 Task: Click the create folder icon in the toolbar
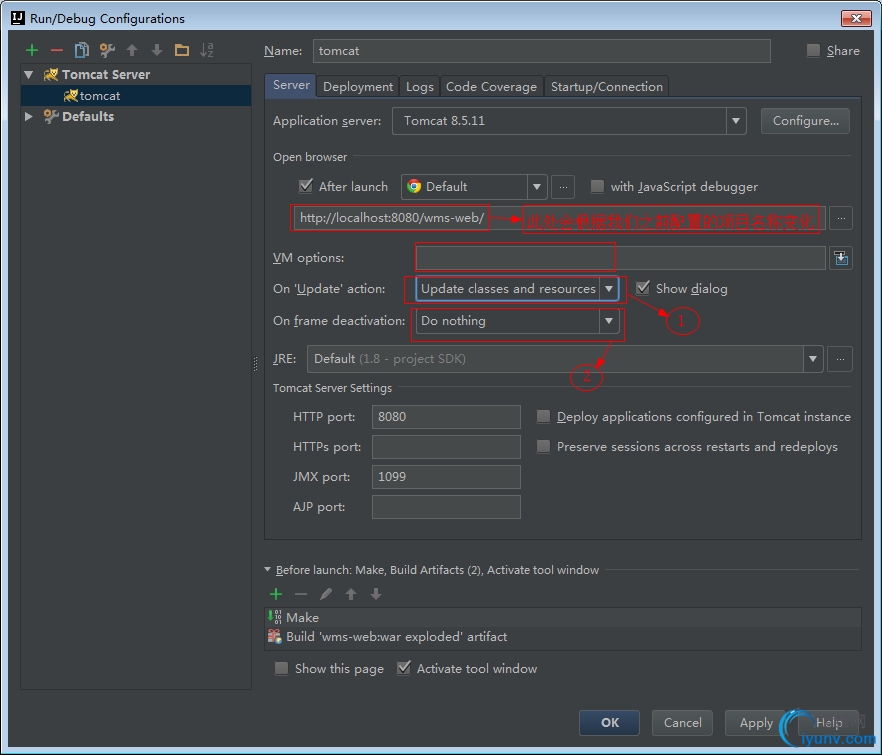tap(181, 50)
